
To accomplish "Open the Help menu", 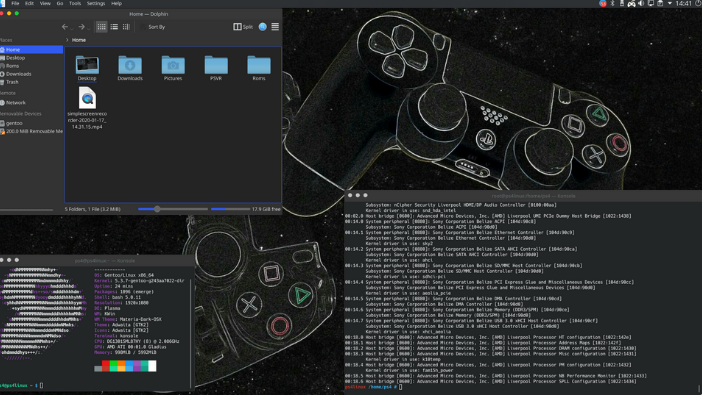I will 116,3.
